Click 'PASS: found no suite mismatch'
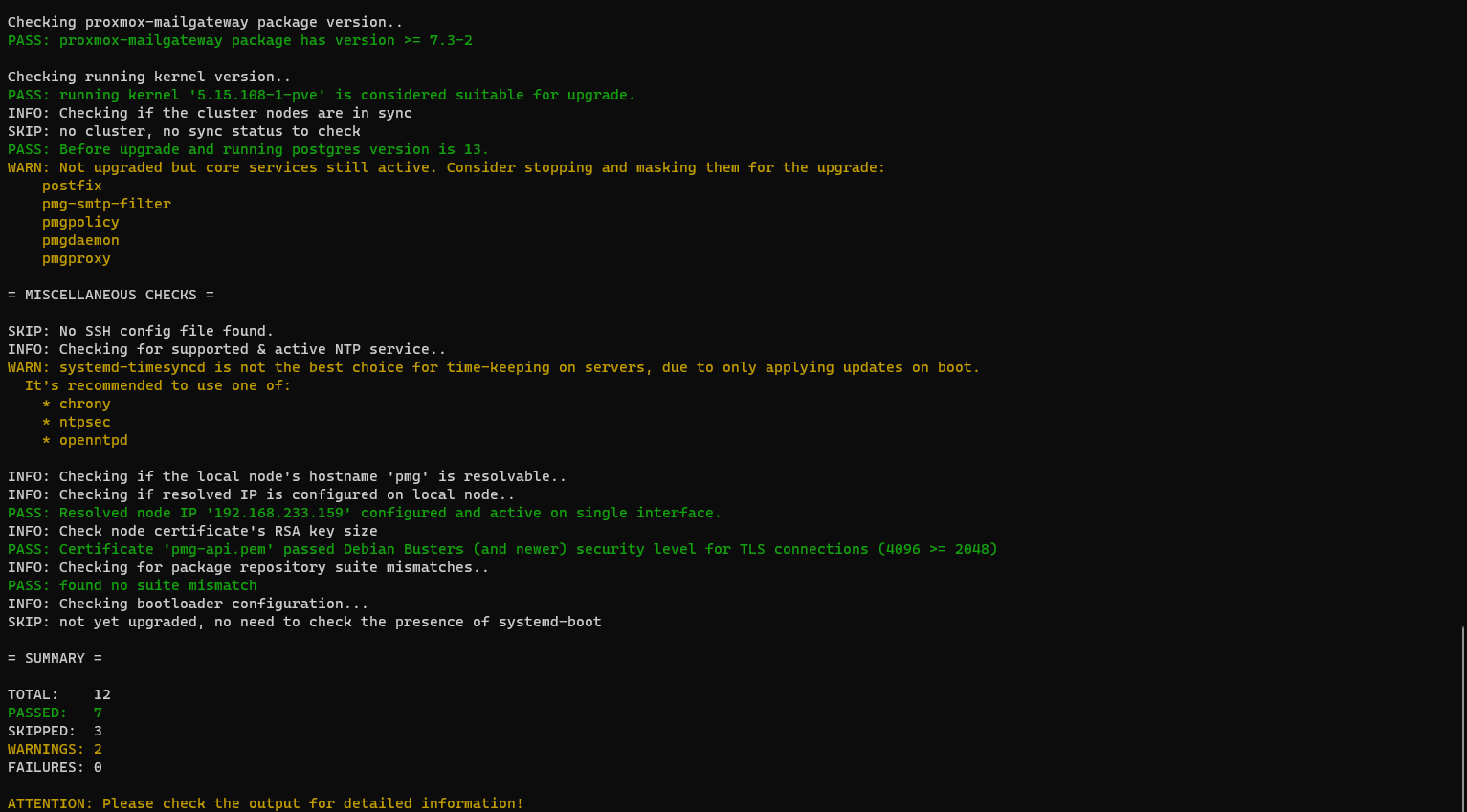Image resolution: width=1467 pixels, height=812 pixels. [132, 585]
